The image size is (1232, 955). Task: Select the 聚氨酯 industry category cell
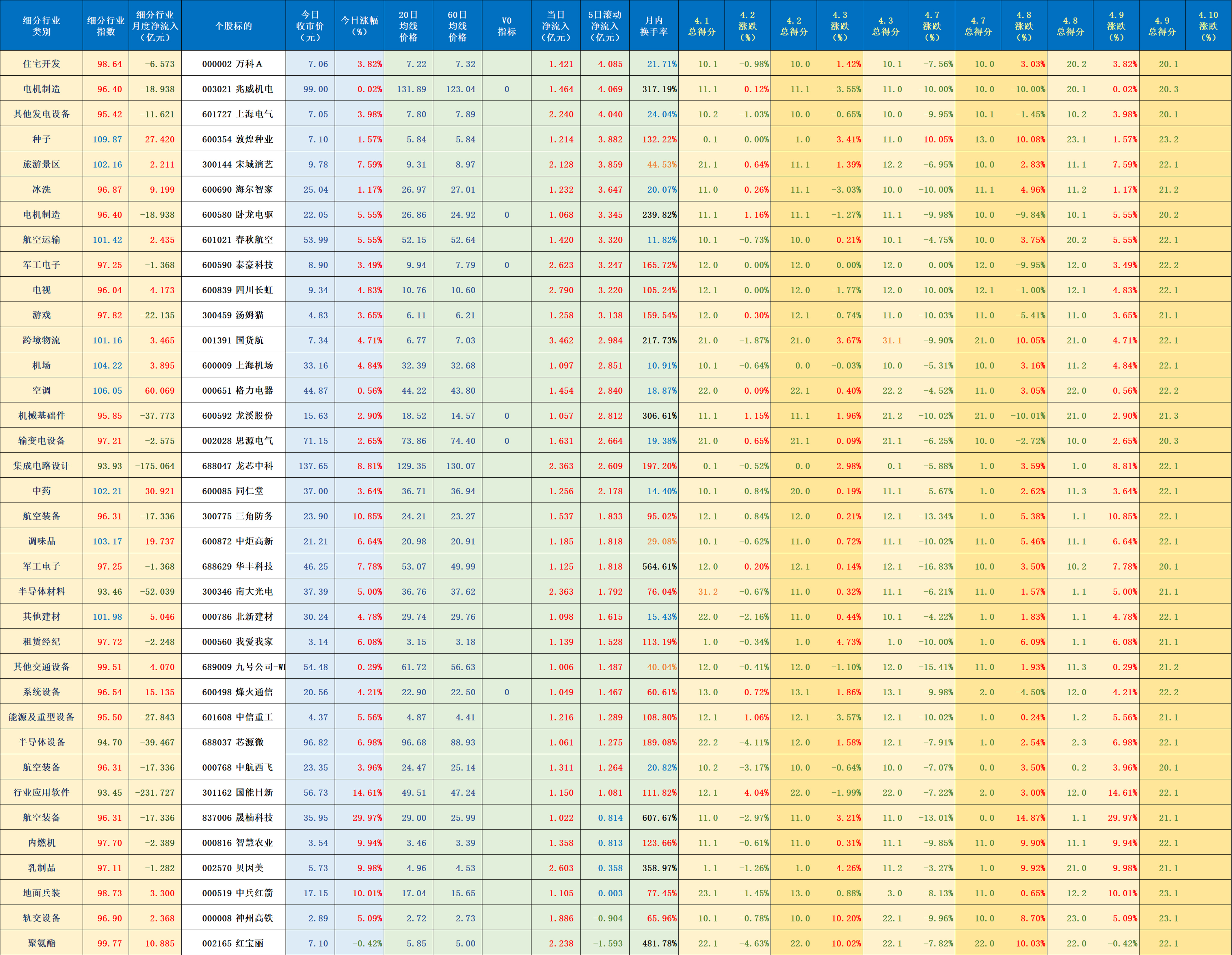point(41,943)
